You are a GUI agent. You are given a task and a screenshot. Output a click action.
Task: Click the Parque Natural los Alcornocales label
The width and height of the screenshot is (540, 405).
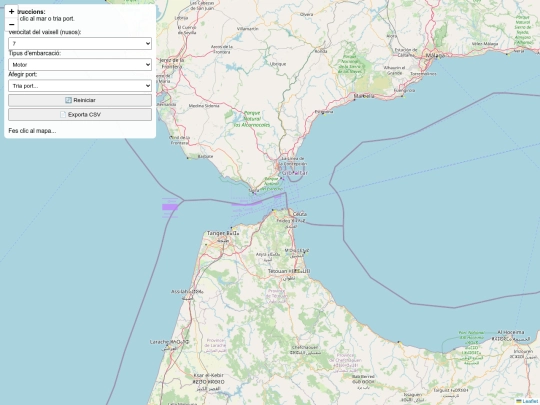[x=252, y=119]
